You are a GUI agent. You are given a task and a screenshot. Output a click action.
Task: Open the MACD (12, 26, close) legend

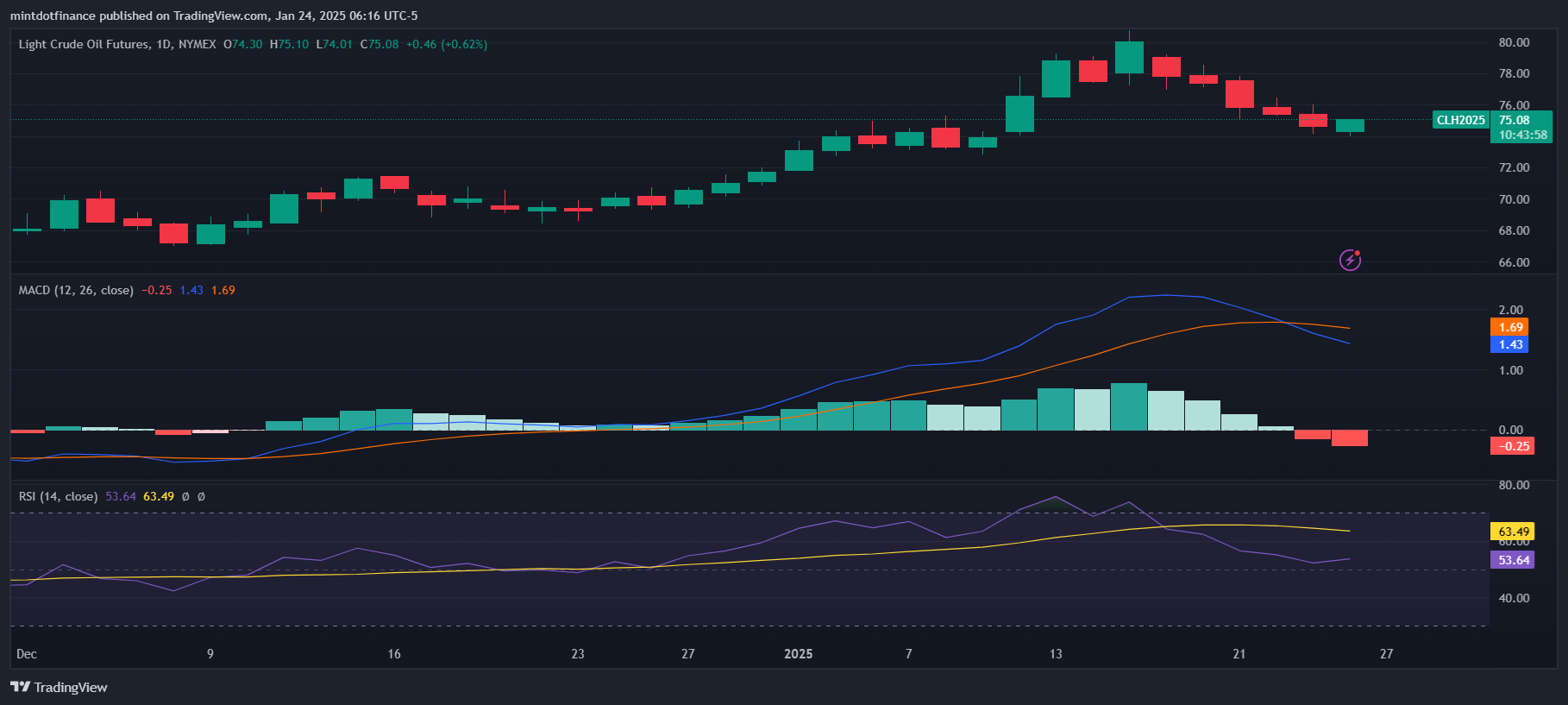click(76, 290)
